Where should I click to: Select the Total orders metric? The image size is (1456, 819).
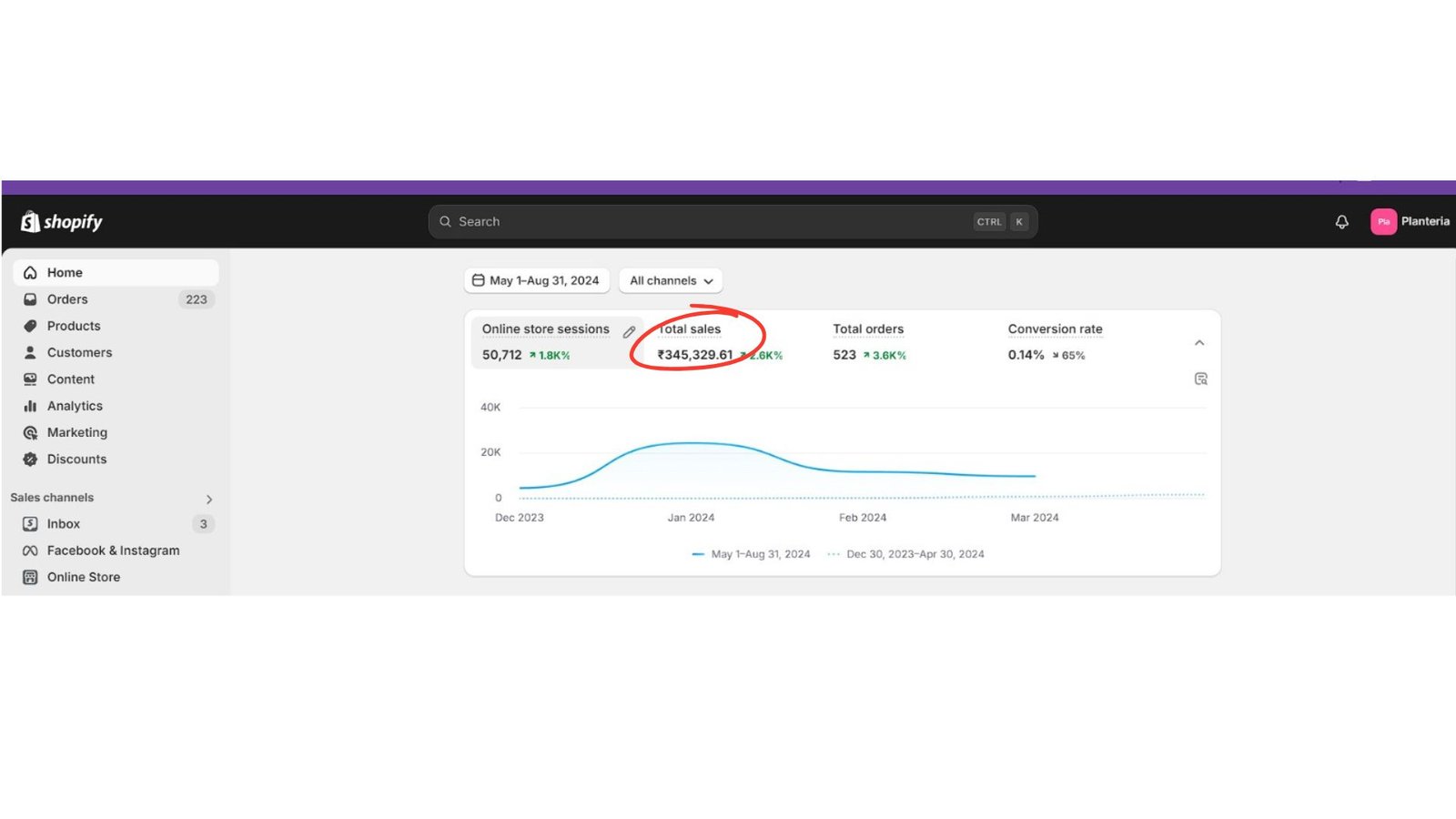tap(869, 342)
